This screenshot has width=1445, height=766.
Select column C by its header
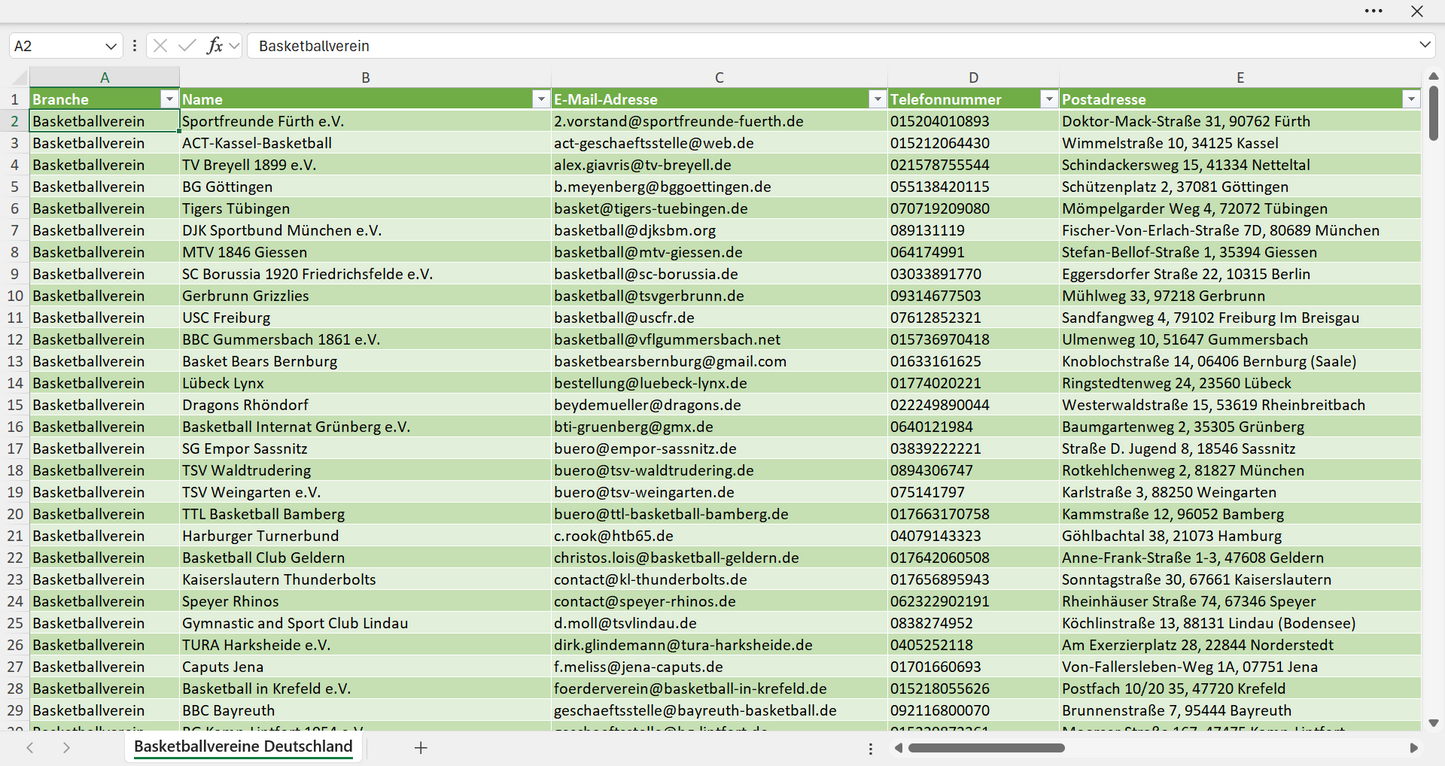(x=720, y=77)
